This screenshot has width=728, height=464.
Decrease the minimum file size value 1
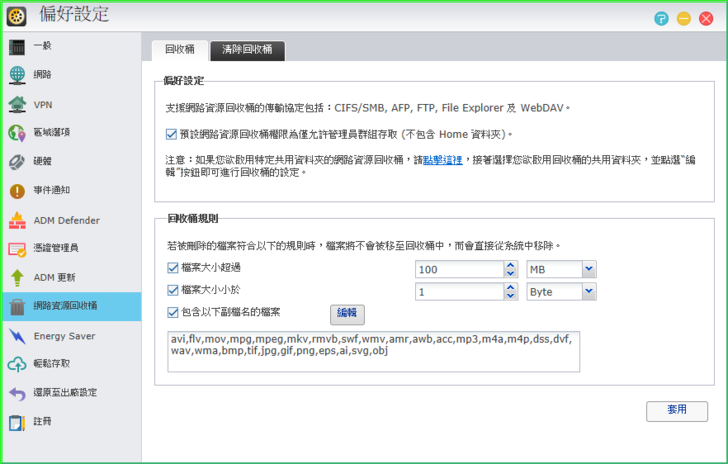(x=510, y=295)
